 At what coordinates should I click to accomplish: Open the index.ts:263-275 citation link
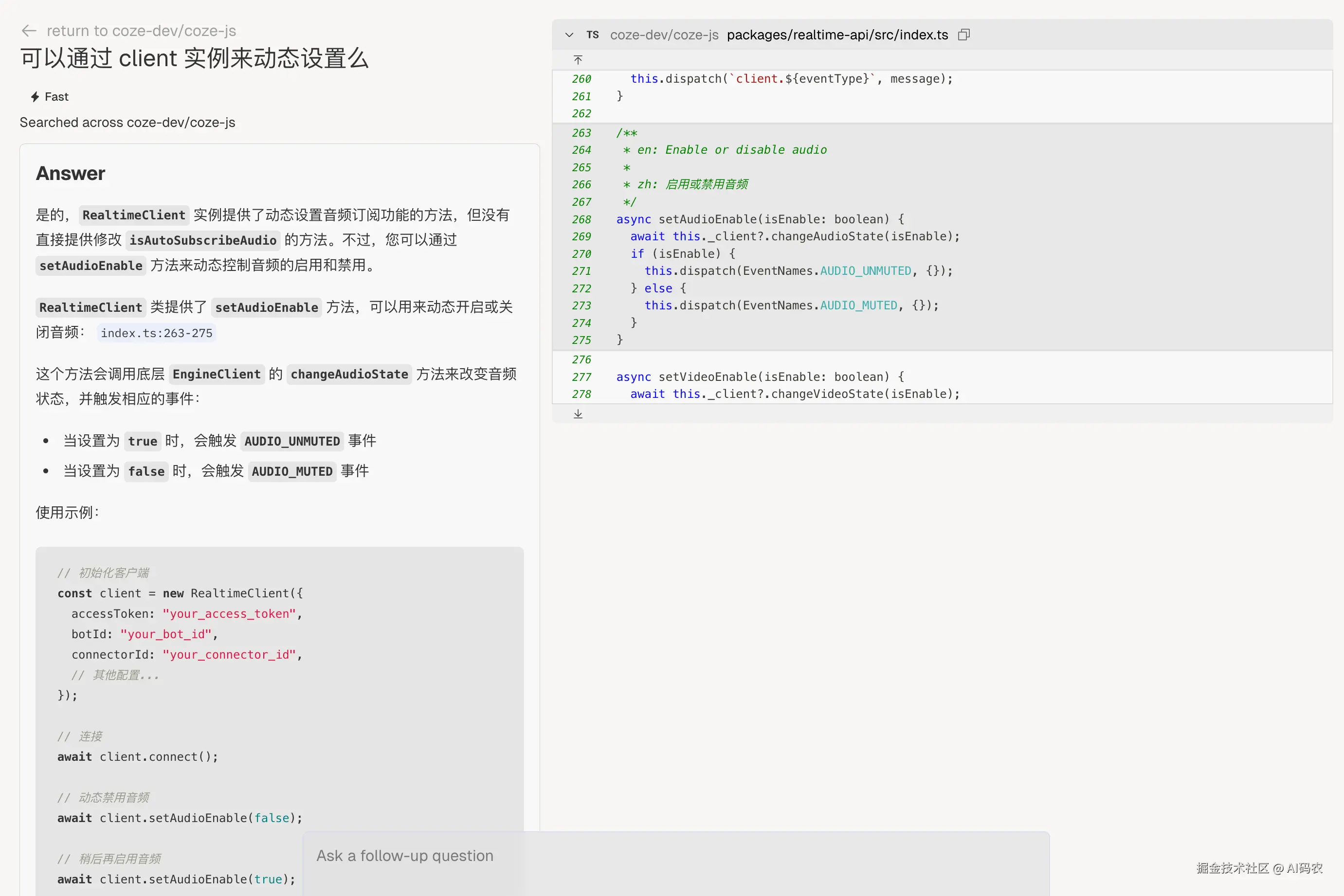coord(156,333)
